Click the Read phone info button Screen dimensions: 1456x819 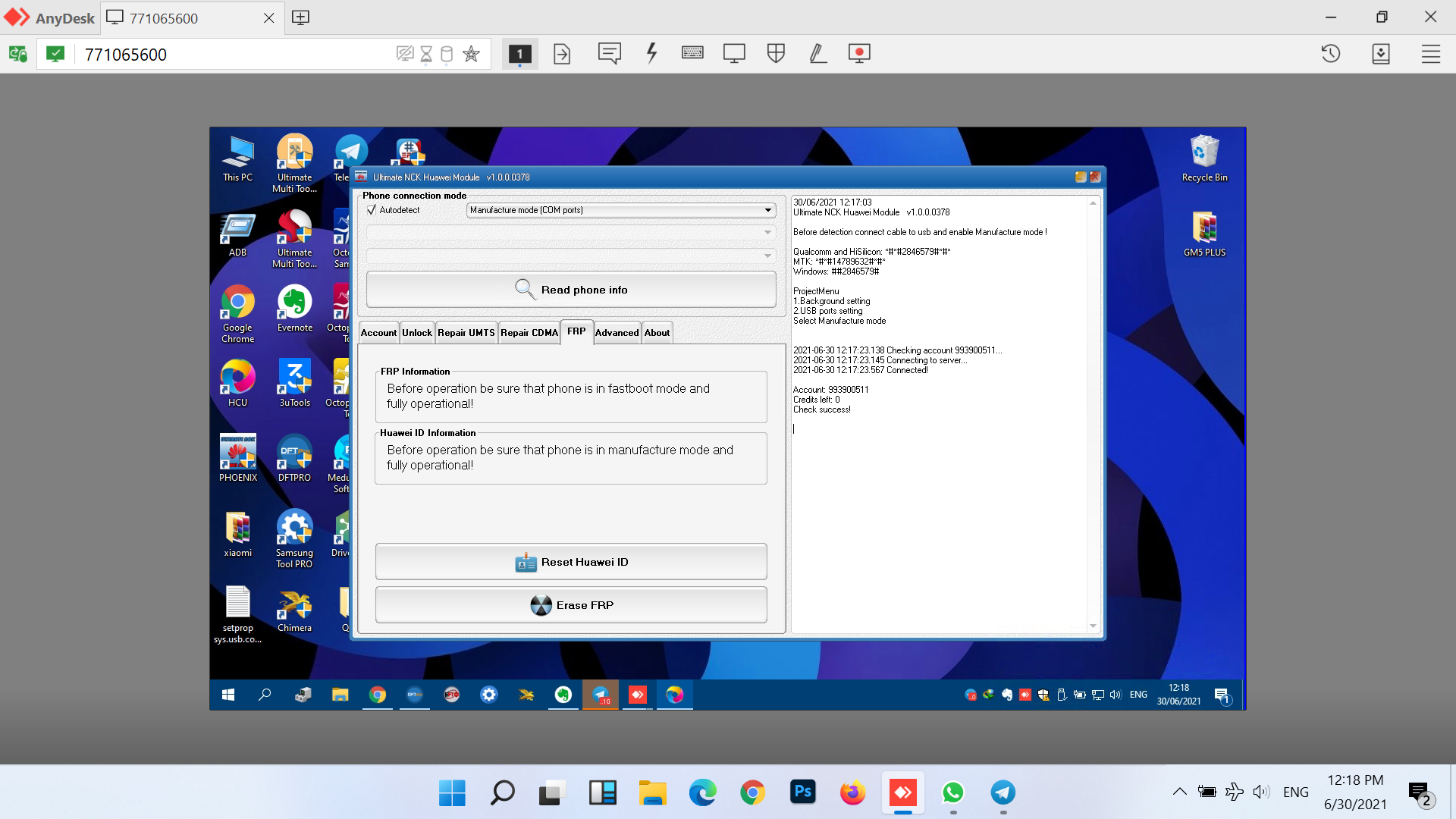pos(571,290)
